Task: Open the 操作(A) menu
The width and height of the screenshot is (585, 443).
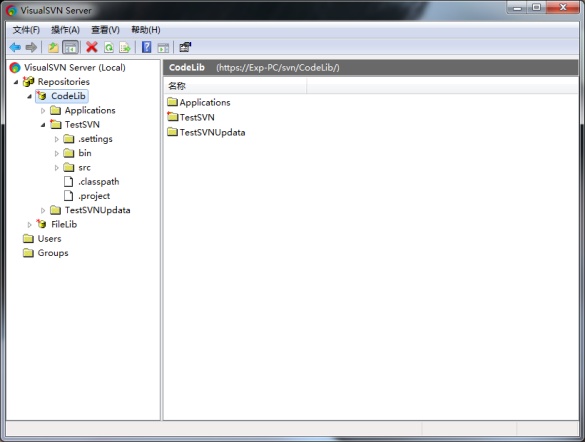Action: [65, 30]
